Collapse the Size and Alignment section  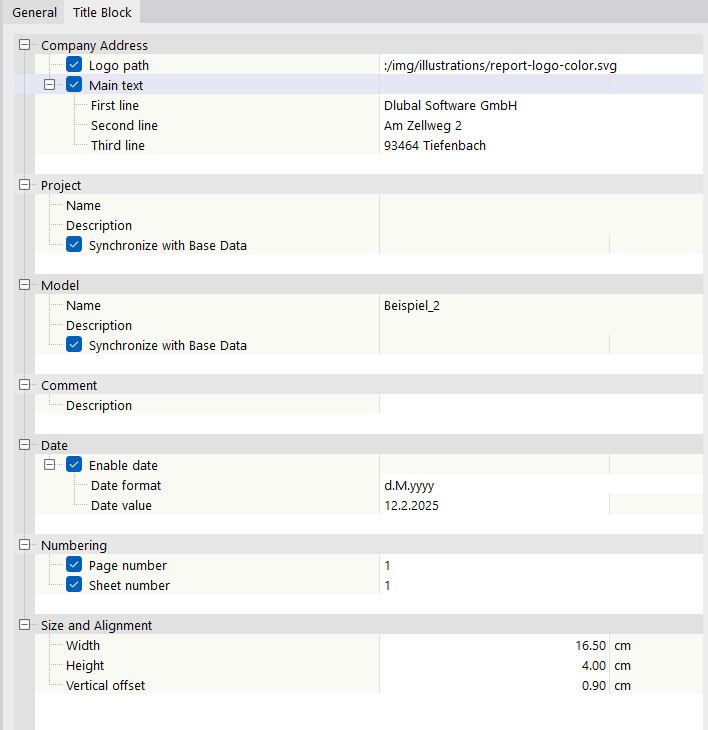25,625
